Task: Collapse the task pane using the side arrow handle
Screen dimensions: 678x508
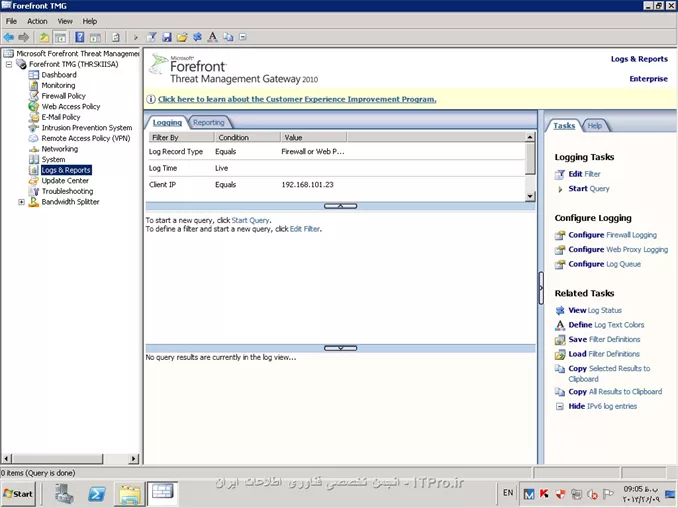Action: (541, 288)
